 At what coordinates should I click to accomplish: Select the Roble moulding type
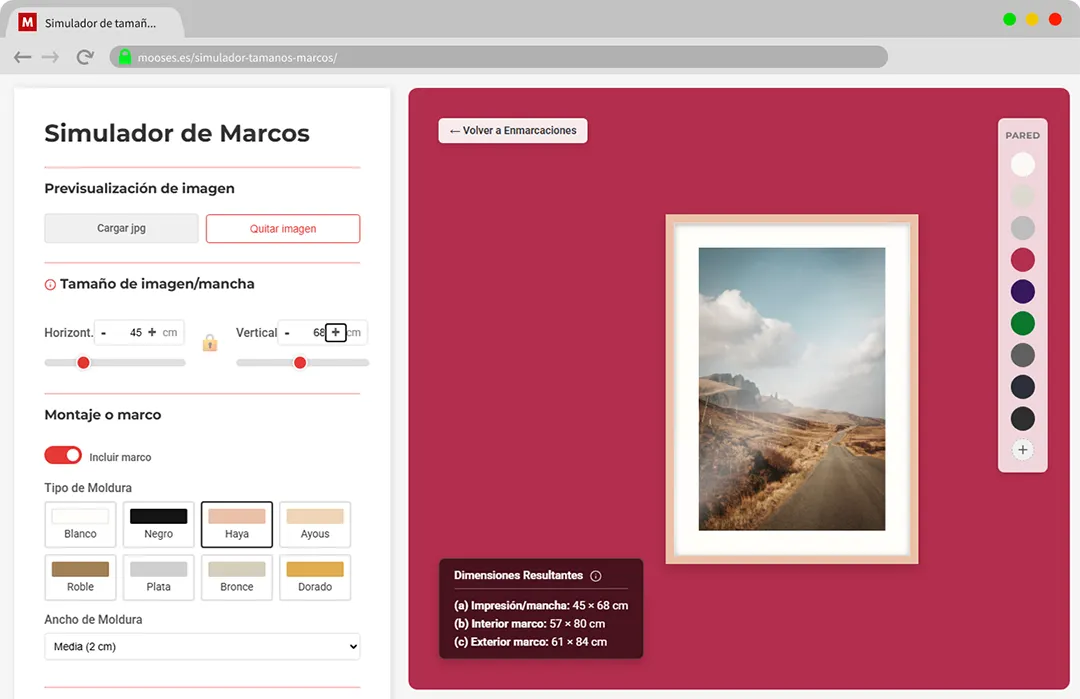80,577
